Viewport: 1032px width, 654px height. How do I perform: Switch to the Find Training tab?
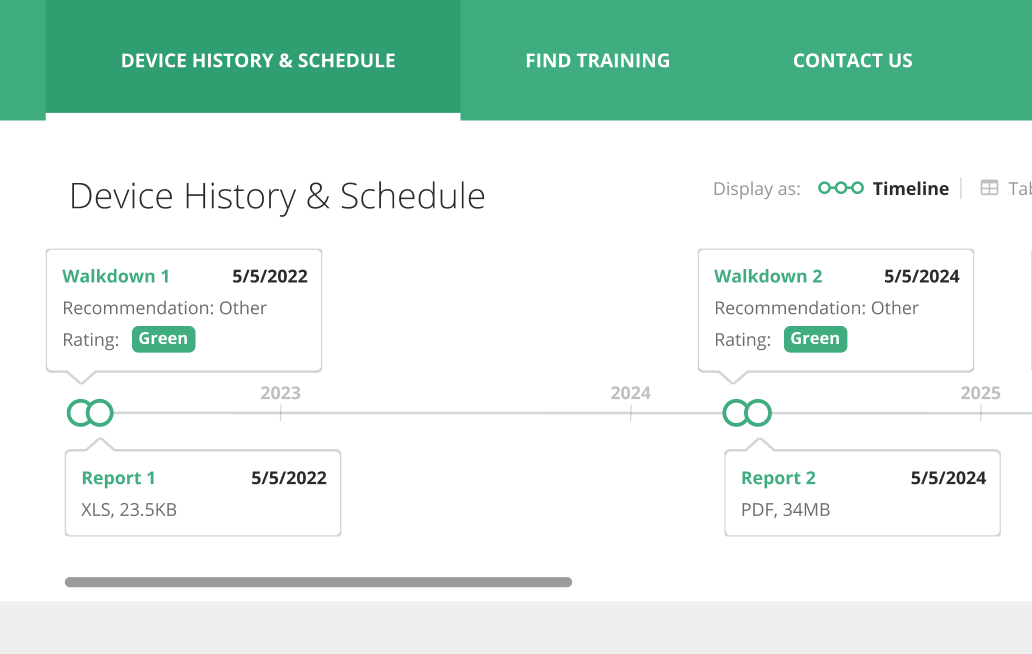[597, 61]
